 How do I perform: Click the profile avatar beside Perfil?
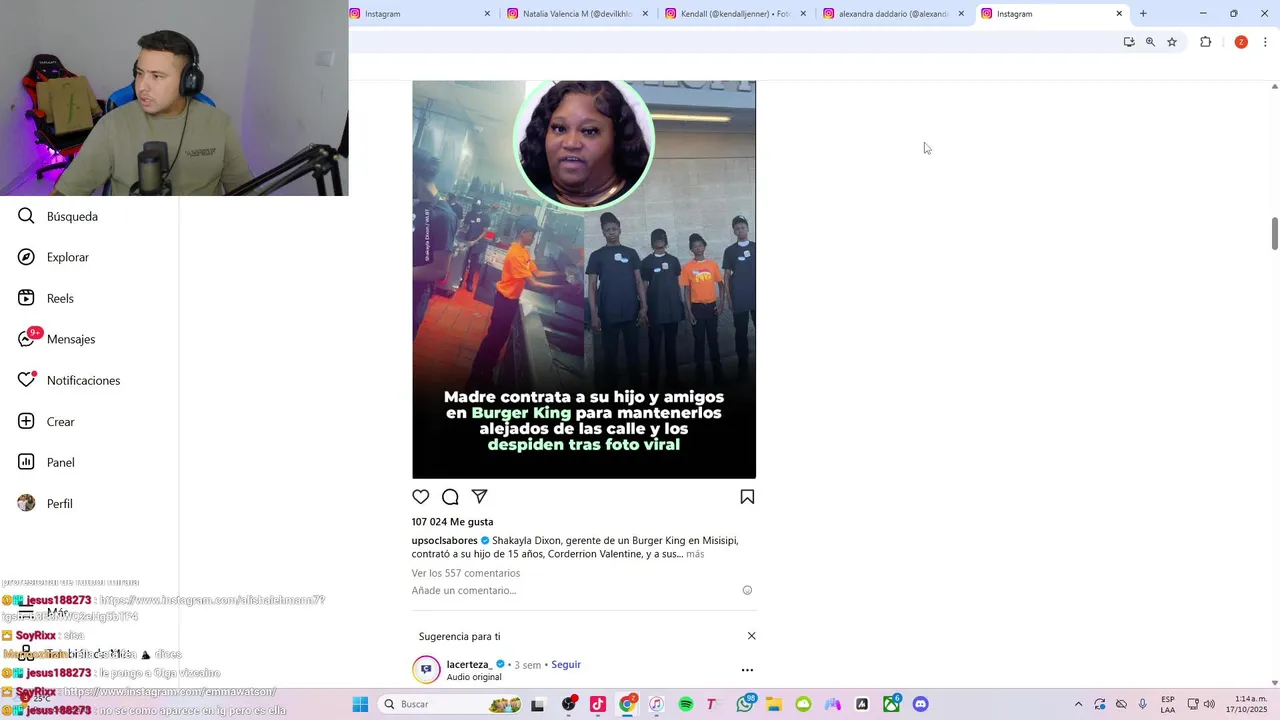[26, 503]
